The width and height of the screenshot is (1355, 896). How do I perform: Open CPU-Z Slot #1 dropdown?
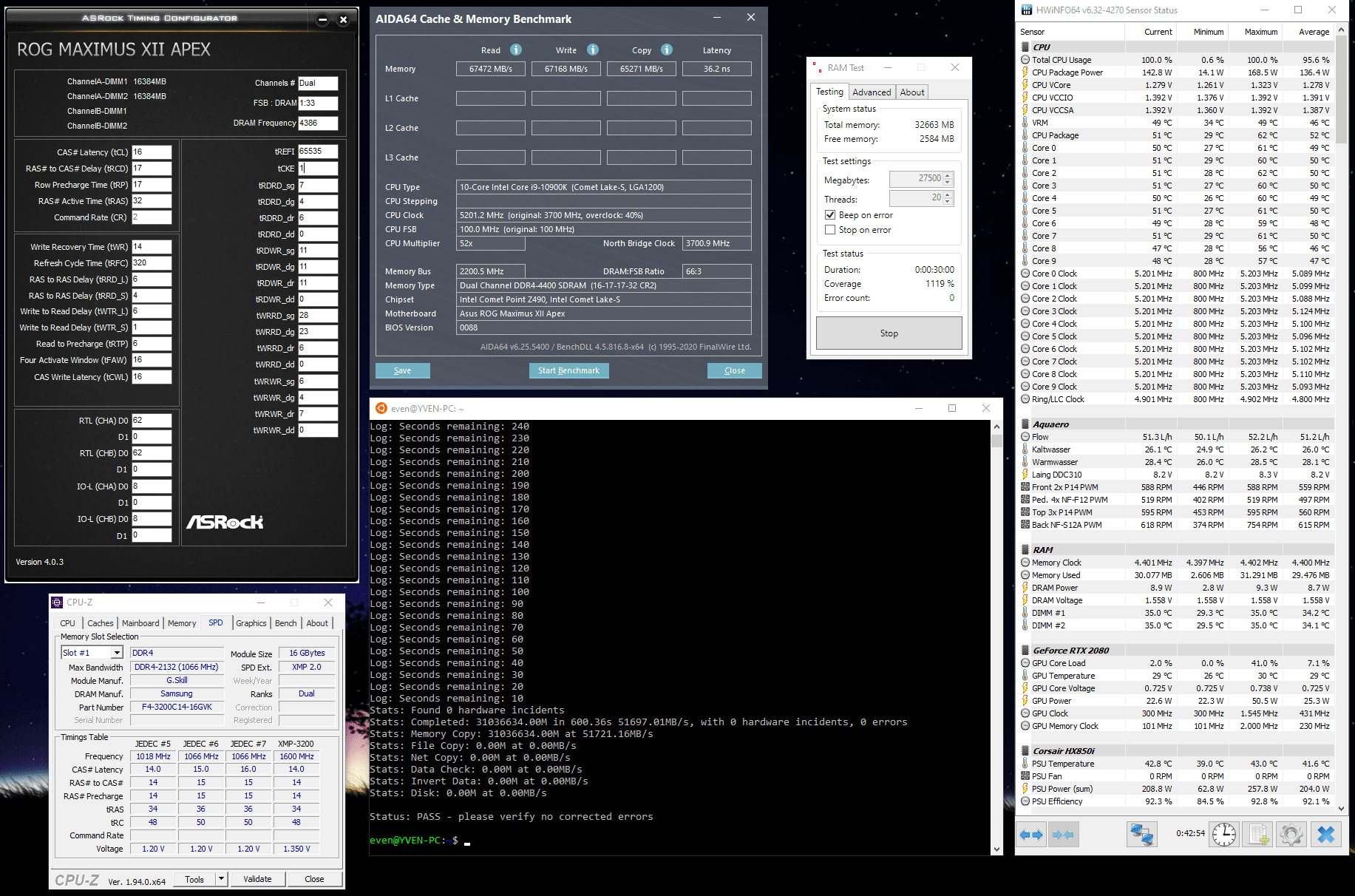pyautogui.click(x=117, y=653)
